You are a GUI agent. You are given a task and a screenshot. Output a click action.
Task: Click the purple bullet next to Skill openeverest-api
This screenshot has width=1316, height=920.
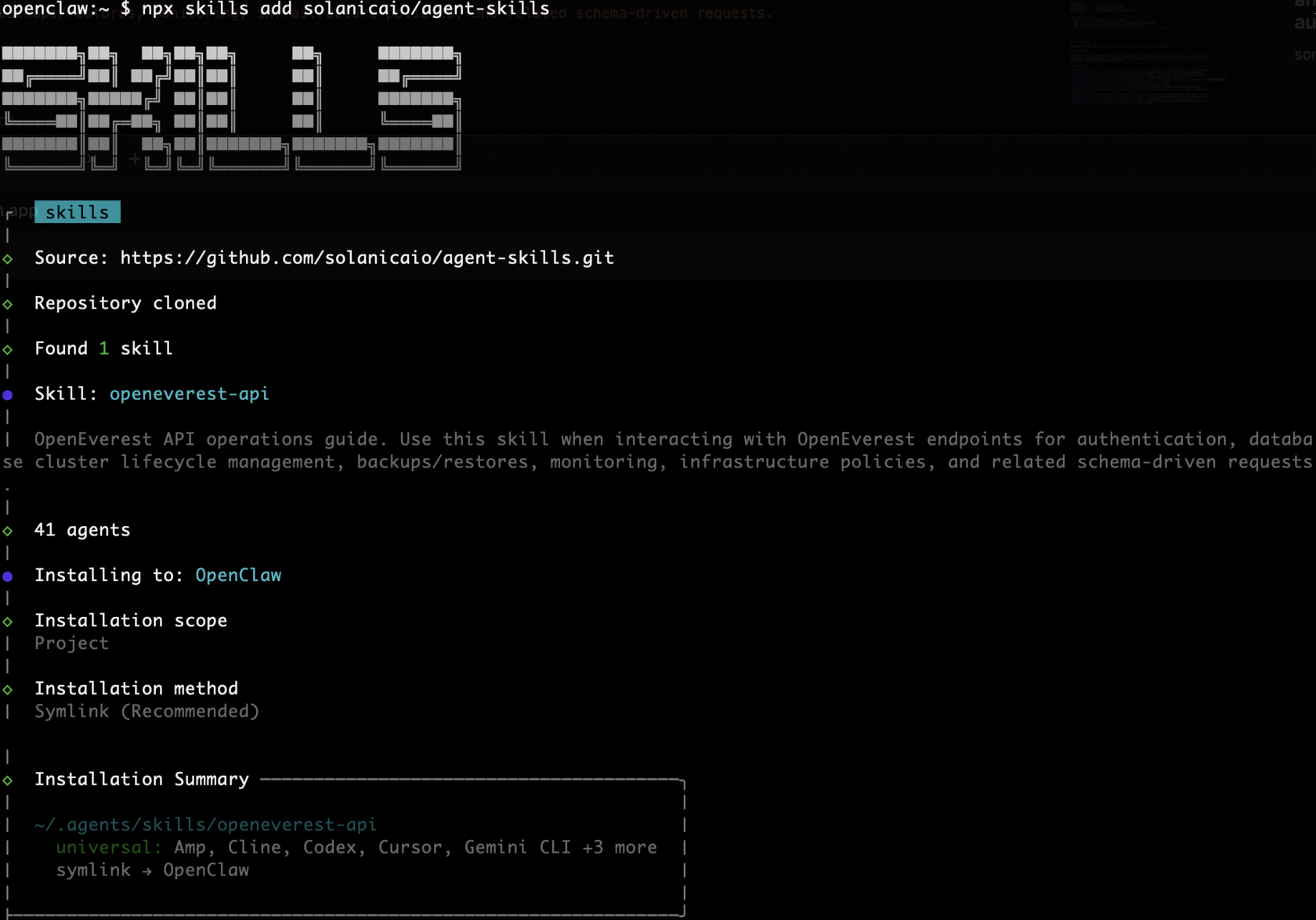tap(9, 395)
